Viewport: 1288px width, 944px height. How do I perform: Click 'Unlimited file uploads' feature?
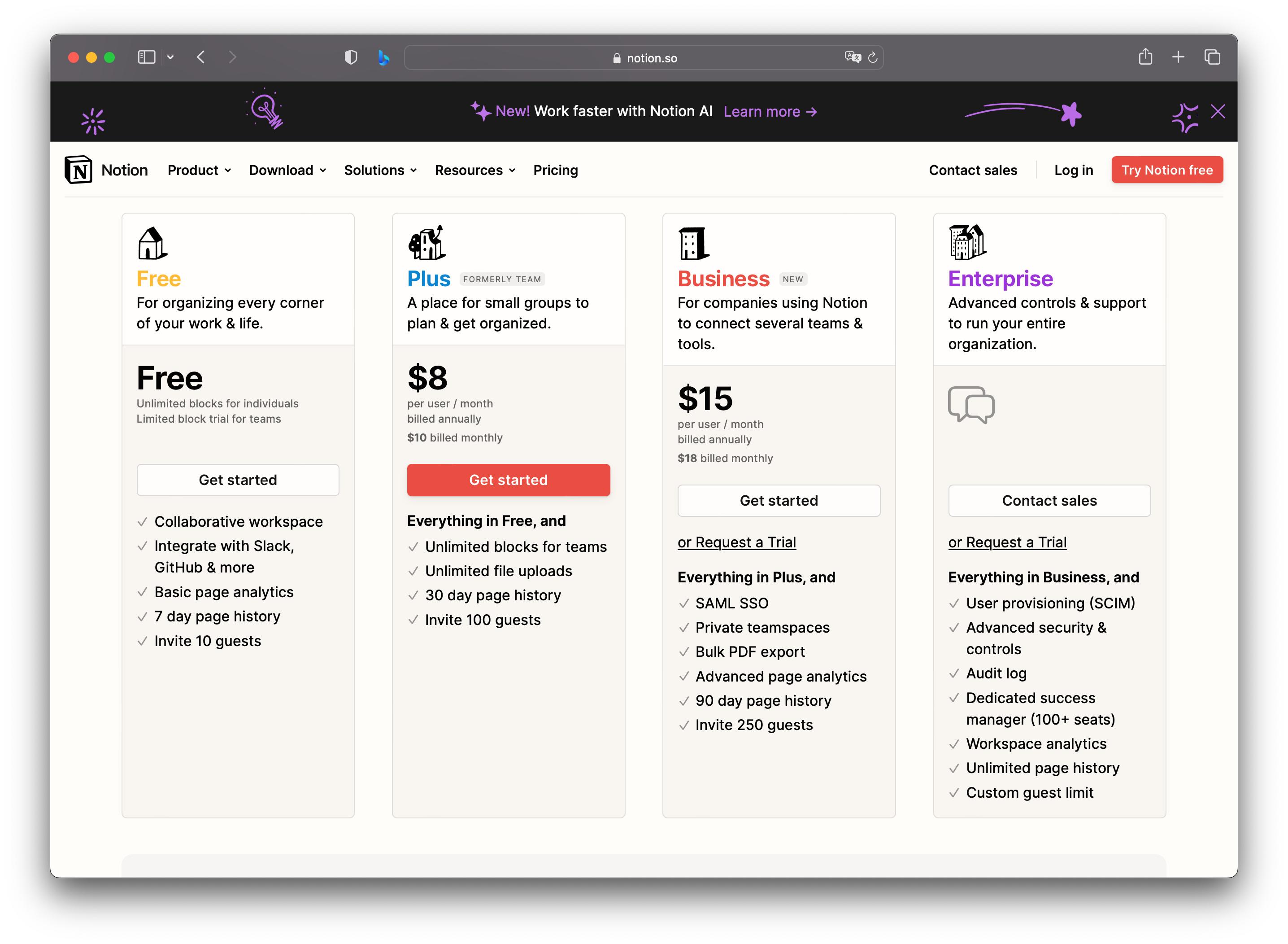coord(498,571)
